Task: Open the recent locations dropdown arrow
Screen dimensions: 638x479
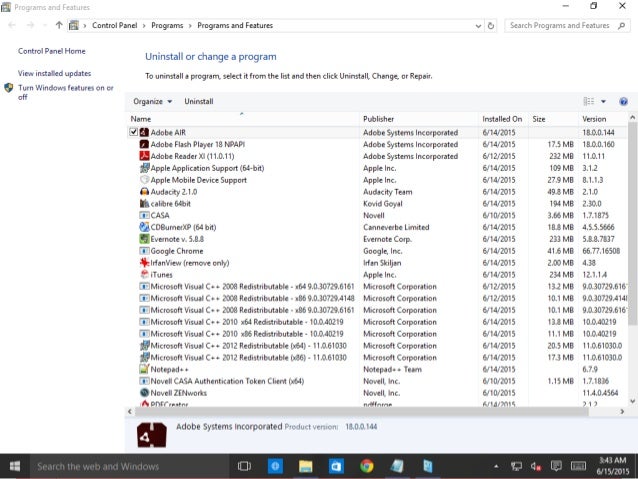Action: 45,26
